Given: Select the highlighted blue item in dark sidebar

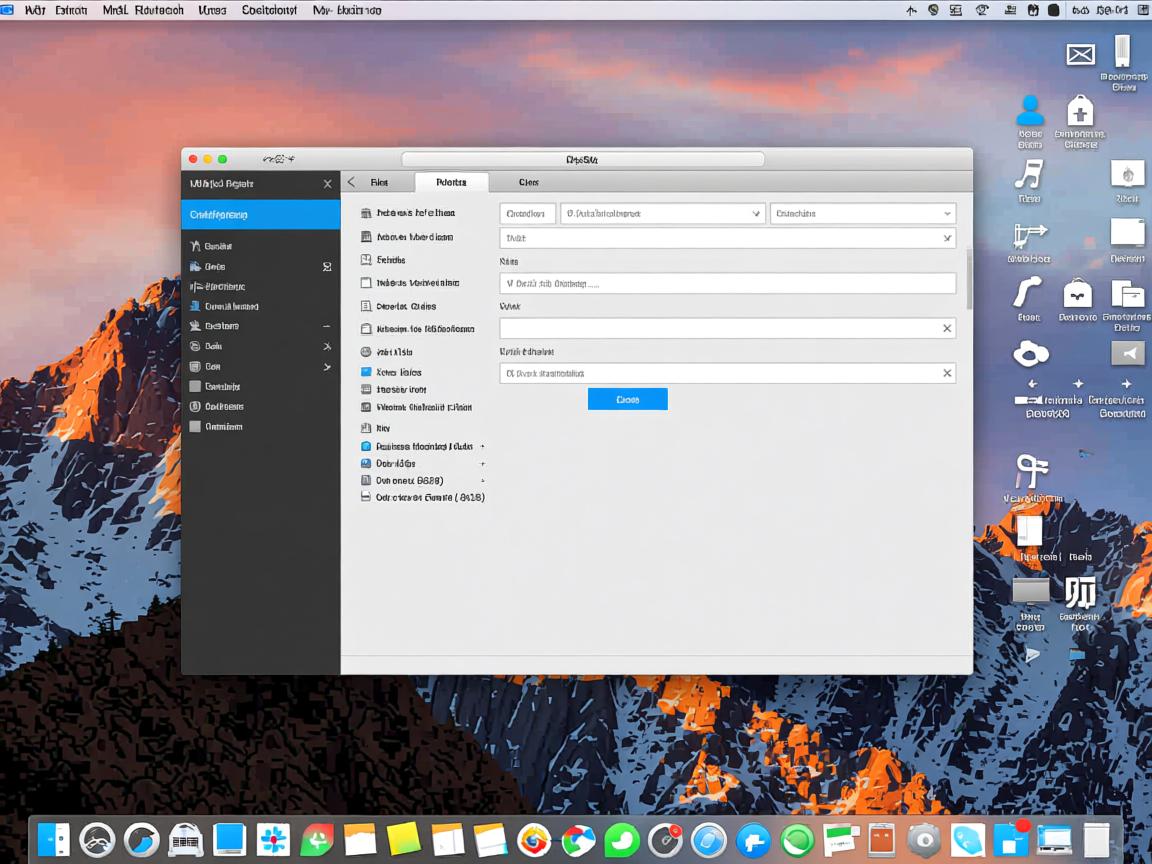Looking at the screenshot, I should [x=260, y=214].
